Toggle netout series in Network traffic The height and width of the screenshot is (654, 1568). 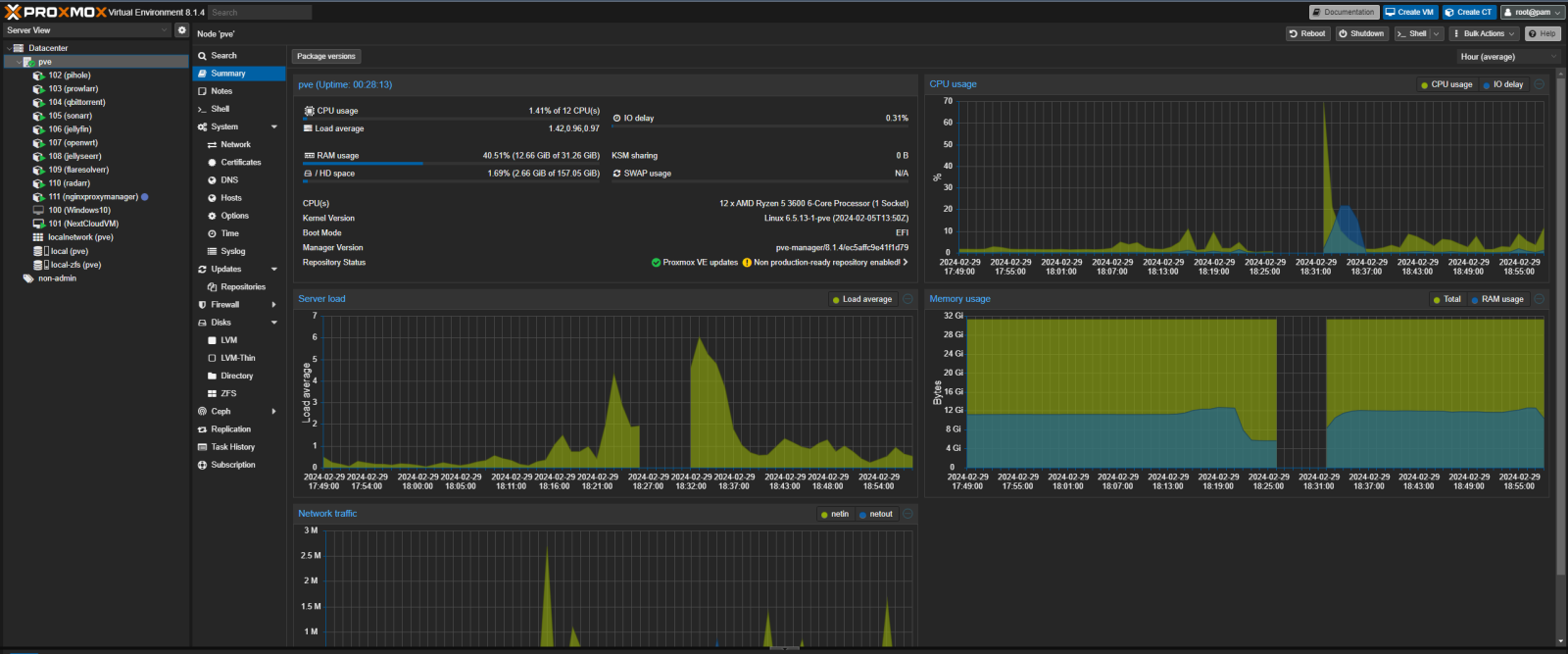pyautogui.click(x=875, y=514)
